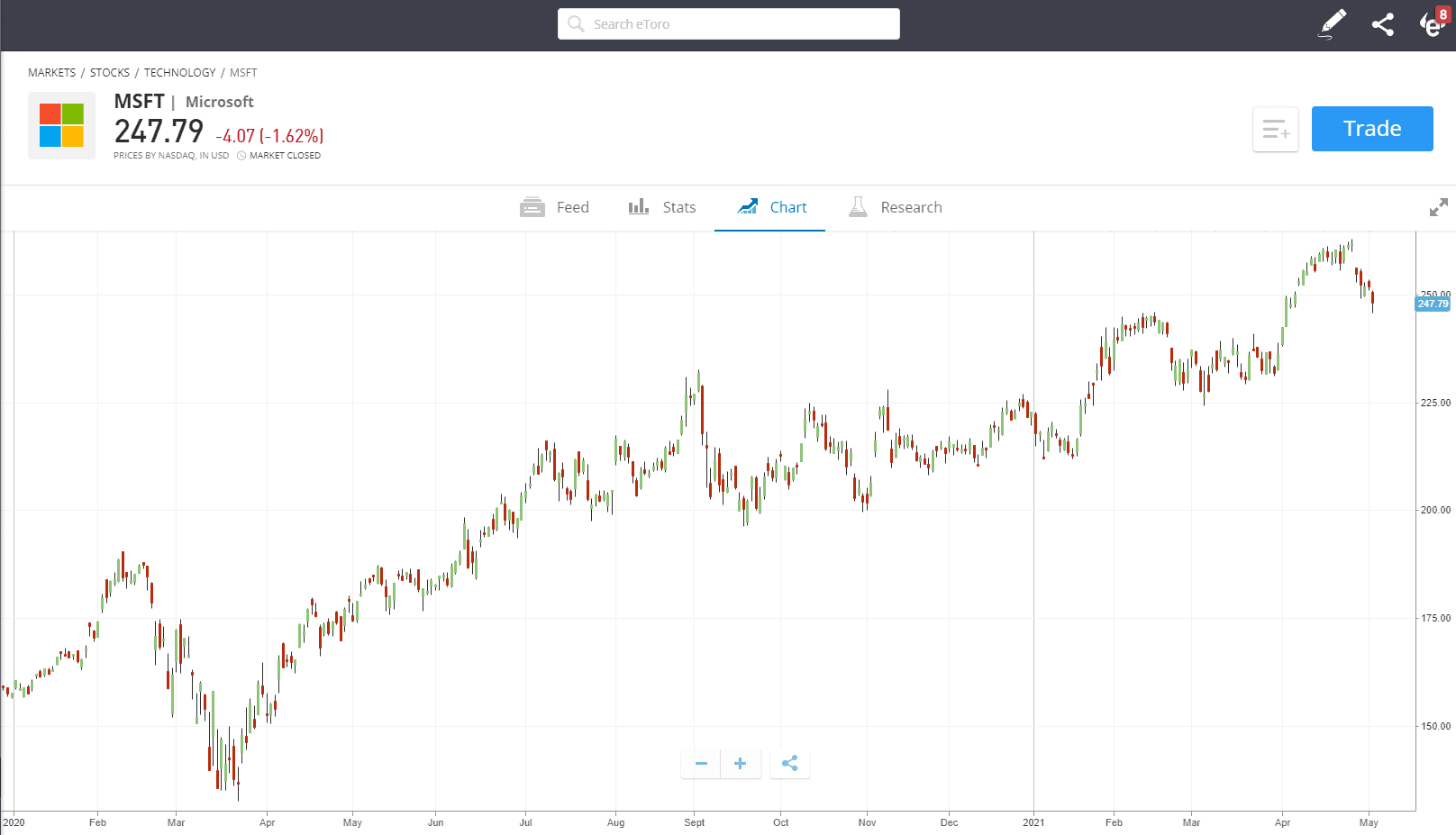The height and width of the screenshot is (835, 1456).
Task: Click MSFT breadcrumb text
Action: [x=243, y=73]
